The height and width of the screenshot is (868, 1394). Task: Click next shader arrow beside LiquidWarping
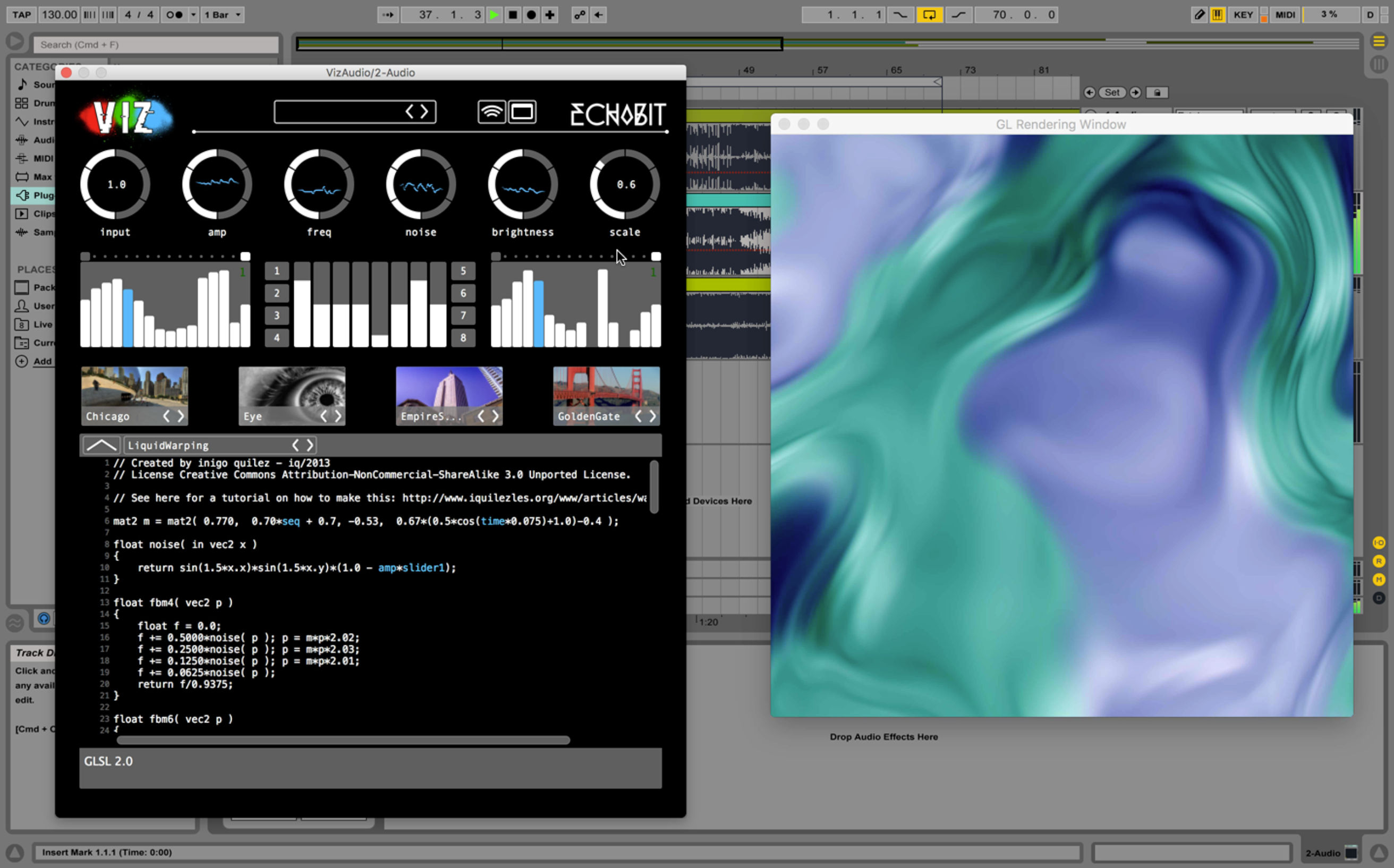310,445
